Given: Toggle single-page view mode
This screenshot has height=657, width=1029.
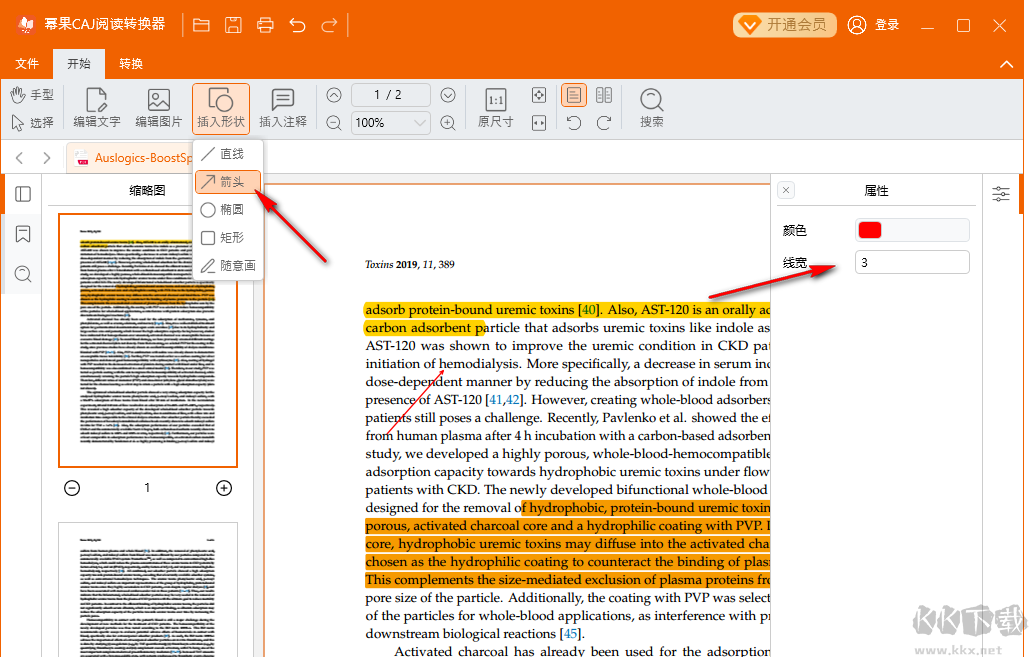Looking at the screenshot, I should 574,95.
